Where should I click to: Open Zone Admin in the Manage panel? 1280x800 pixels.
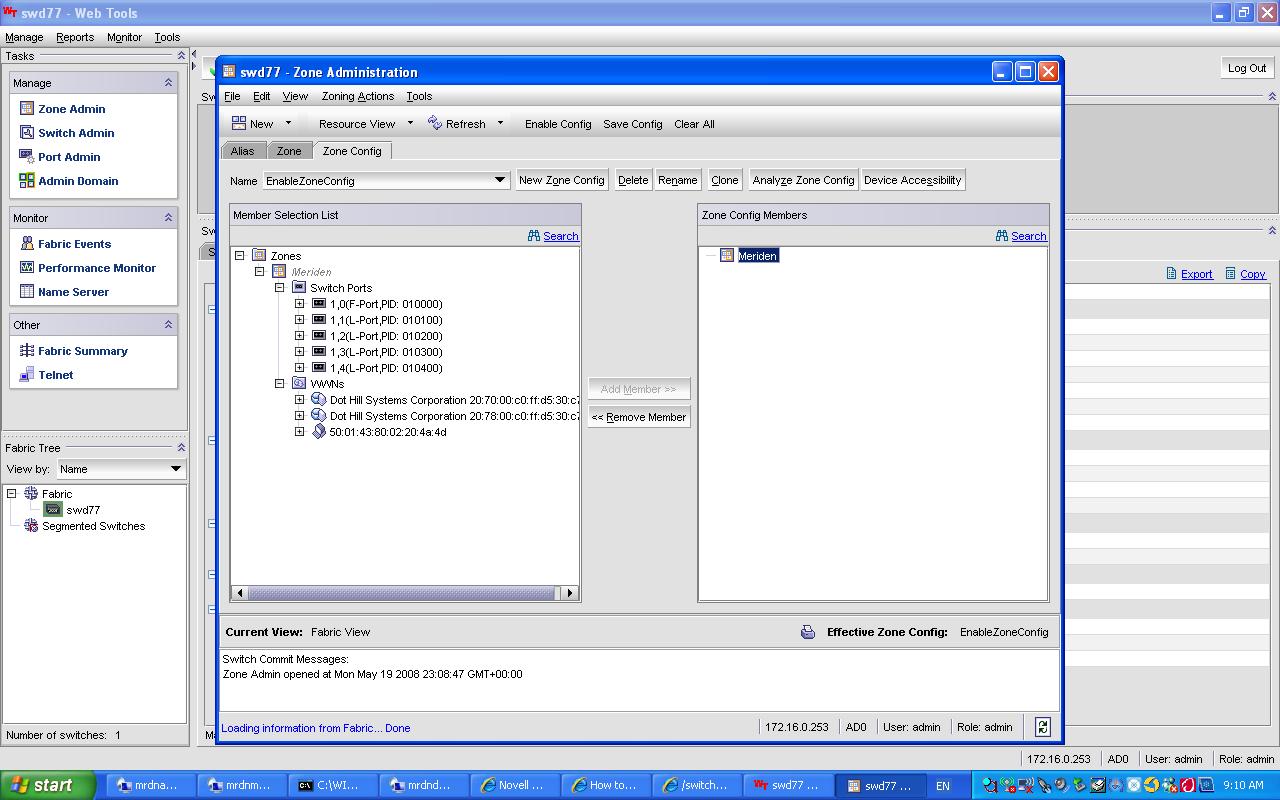pos(70,109)
